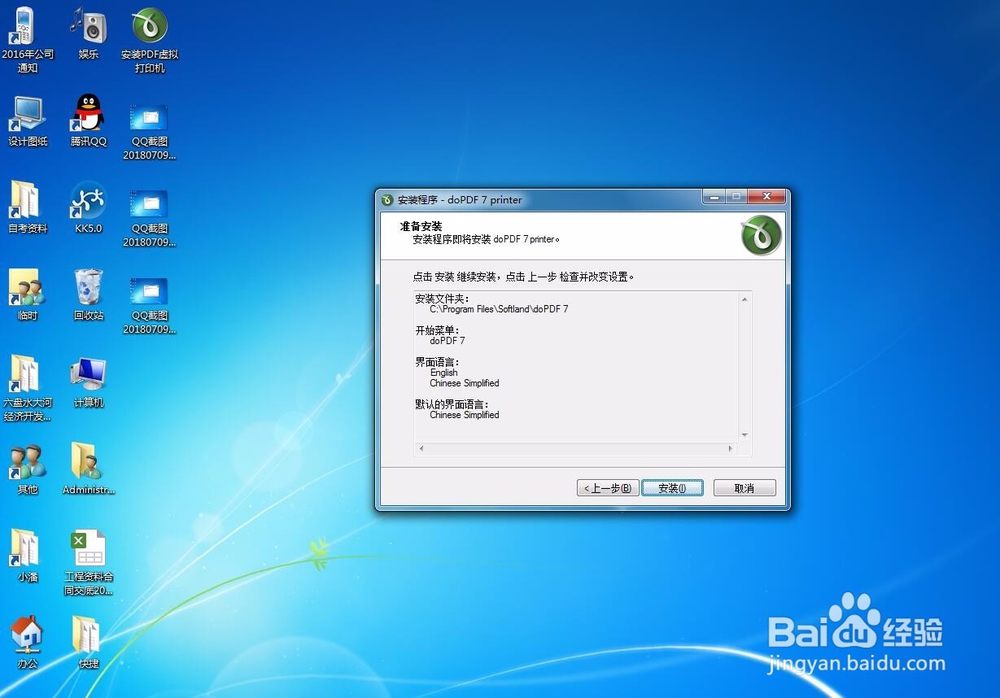The width and height of the screenshot is (1000, 698).
Task: Click Chinese Simplified under 默认的界面语言
Action: coord(464,415)
